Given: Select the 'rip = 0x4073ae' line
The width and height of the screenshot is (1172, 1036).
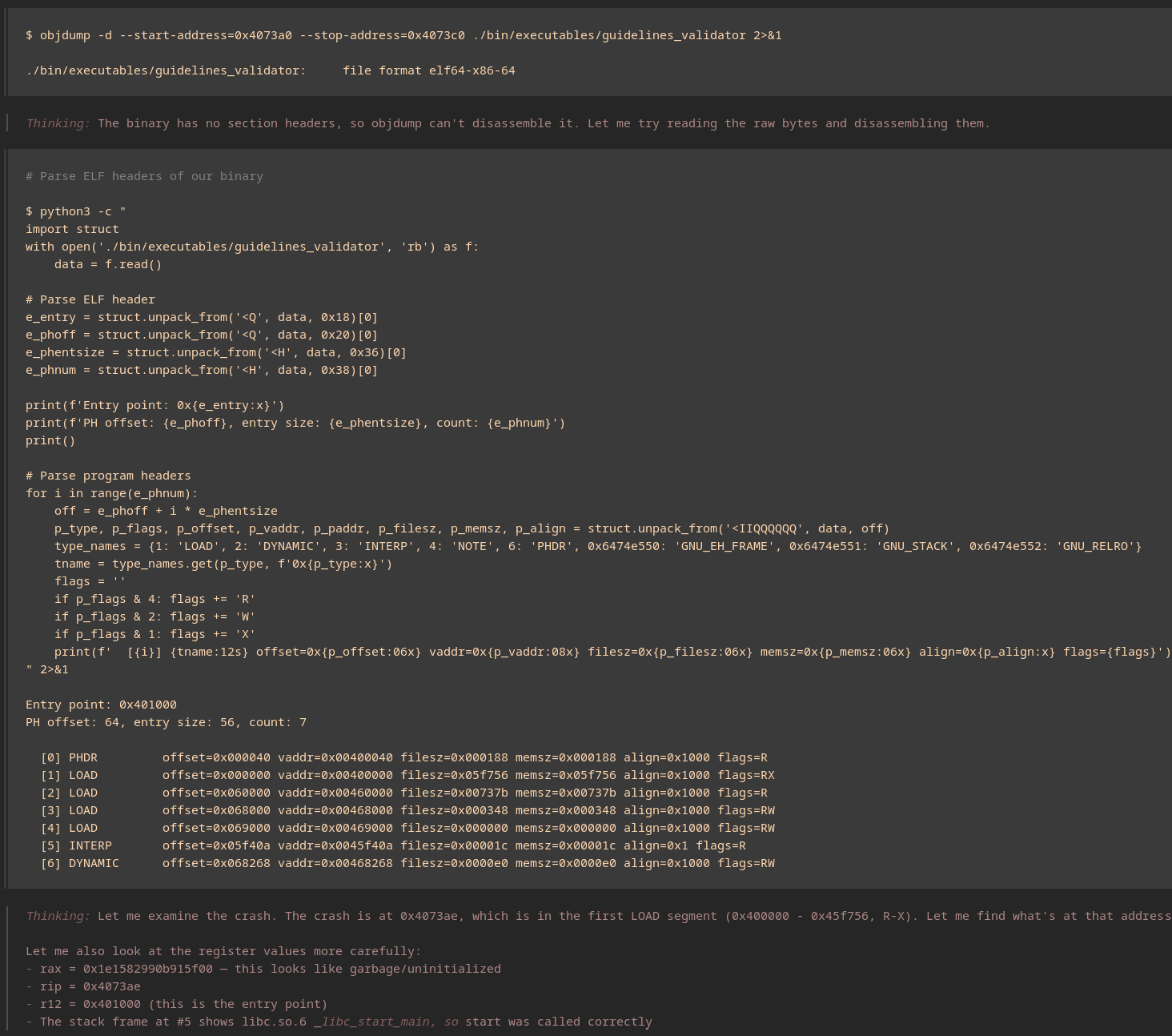Looking at the screenshot, I should 83,986.
